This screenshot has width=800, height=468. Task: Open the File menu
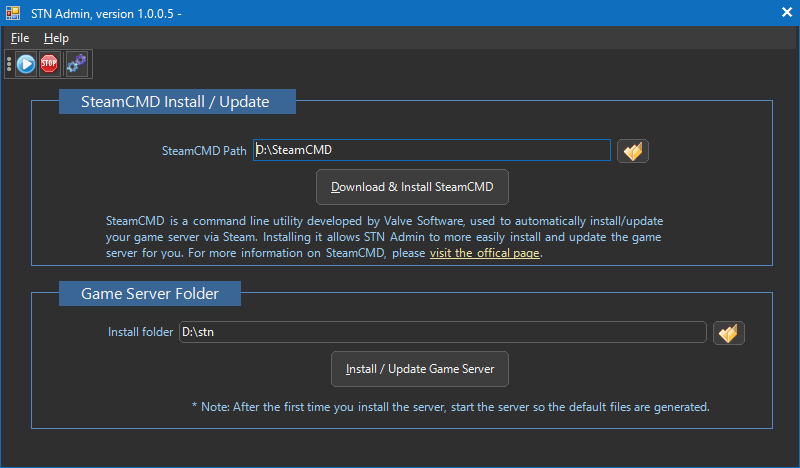pyautogui.click(x=20, y=38)
